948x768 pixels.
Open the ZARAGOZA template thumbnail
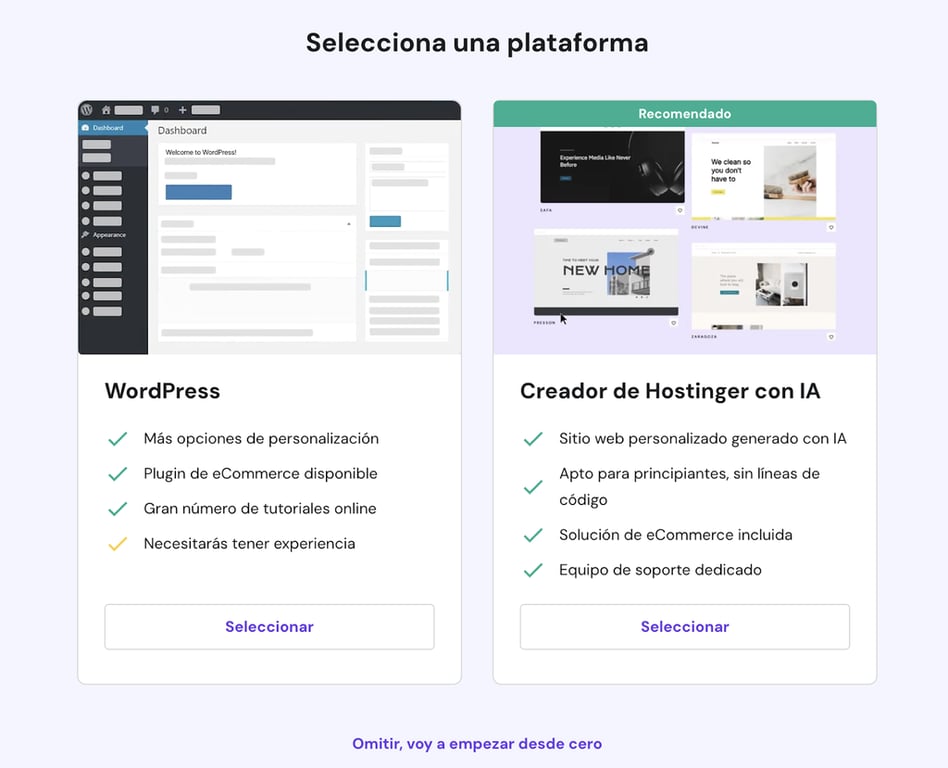click(x=763, y=287)
